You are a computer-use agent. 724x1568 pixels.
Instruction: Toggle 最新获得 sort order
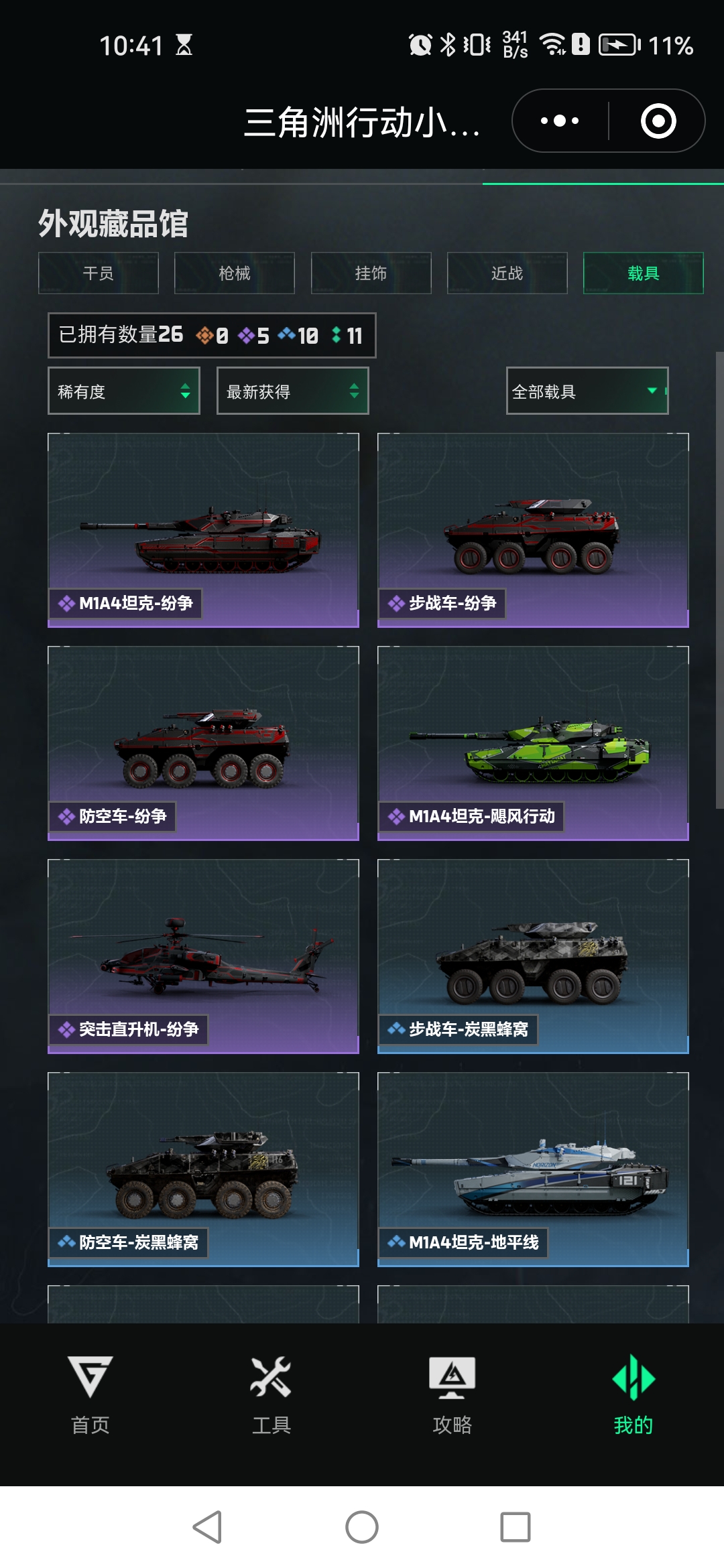293,391
